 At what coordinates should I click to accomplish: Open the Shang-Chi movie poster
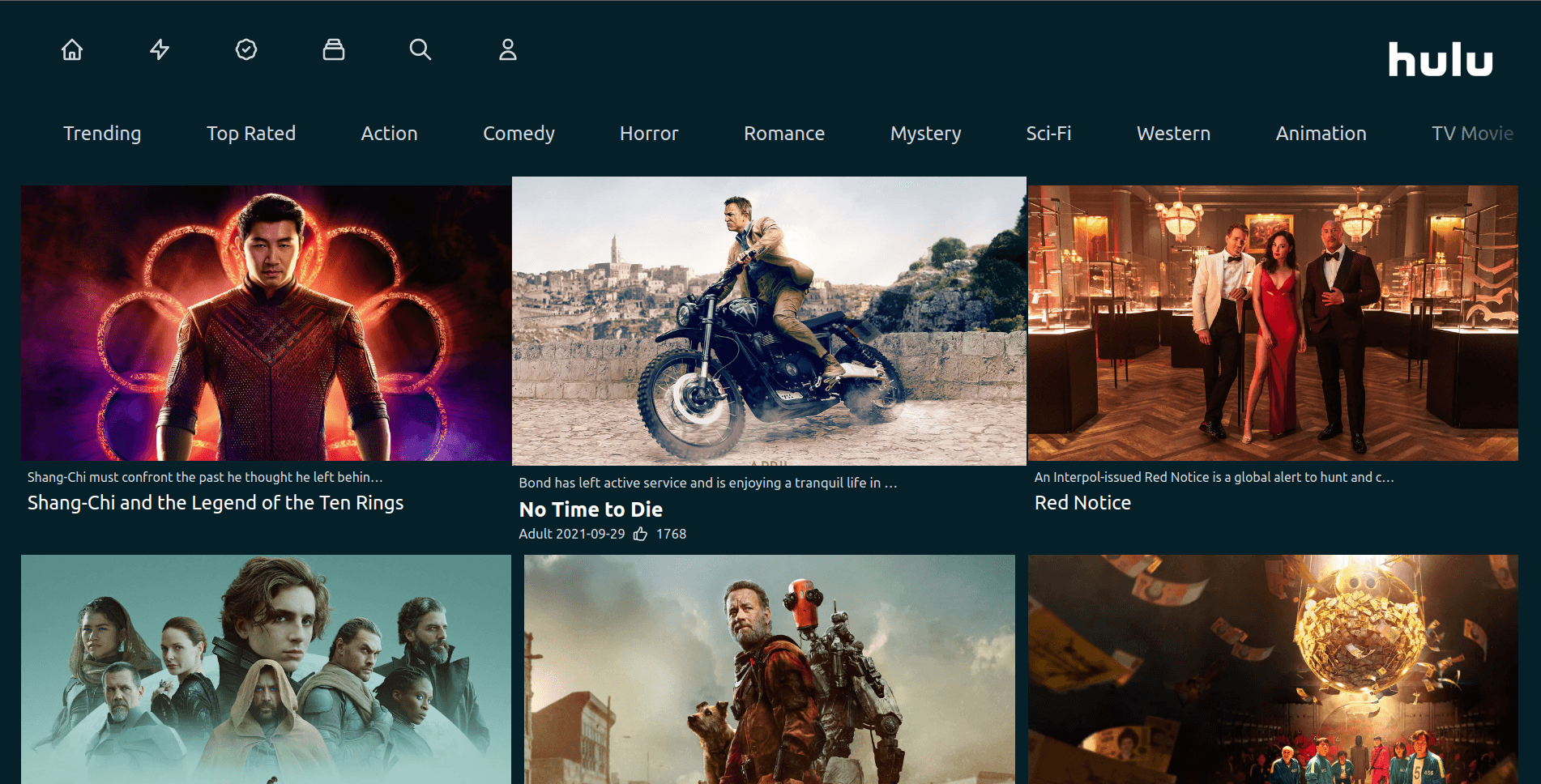point(266,323)
